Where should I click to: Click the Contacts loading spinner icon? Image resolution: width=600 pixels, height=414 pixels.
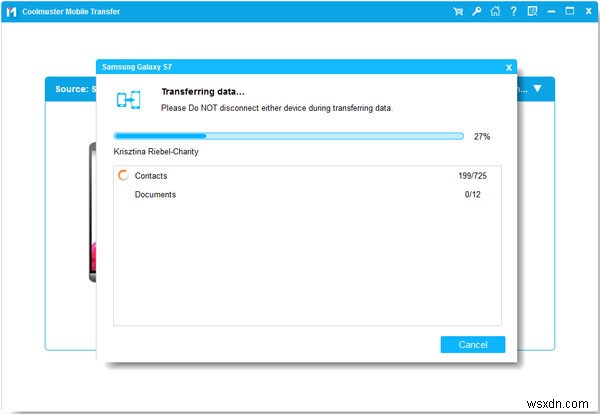(x=123, y=175)
